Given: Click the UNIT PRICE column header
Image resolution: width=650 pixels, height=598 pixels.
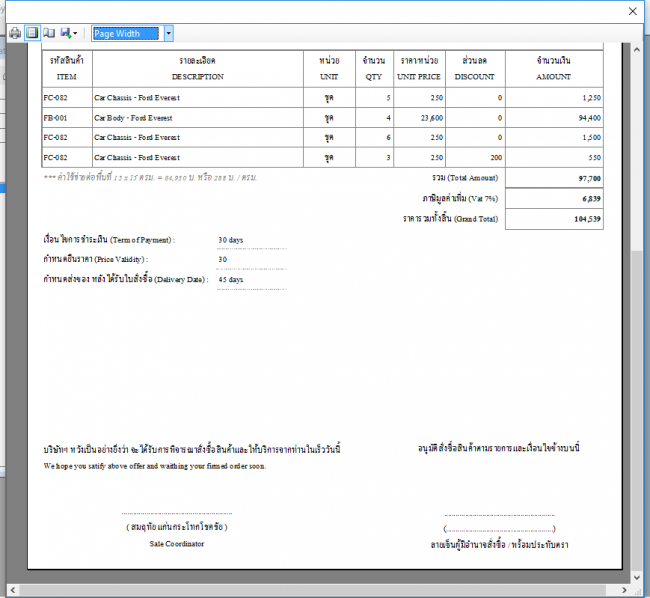Looking at the screenshot, I should [419, 69].
